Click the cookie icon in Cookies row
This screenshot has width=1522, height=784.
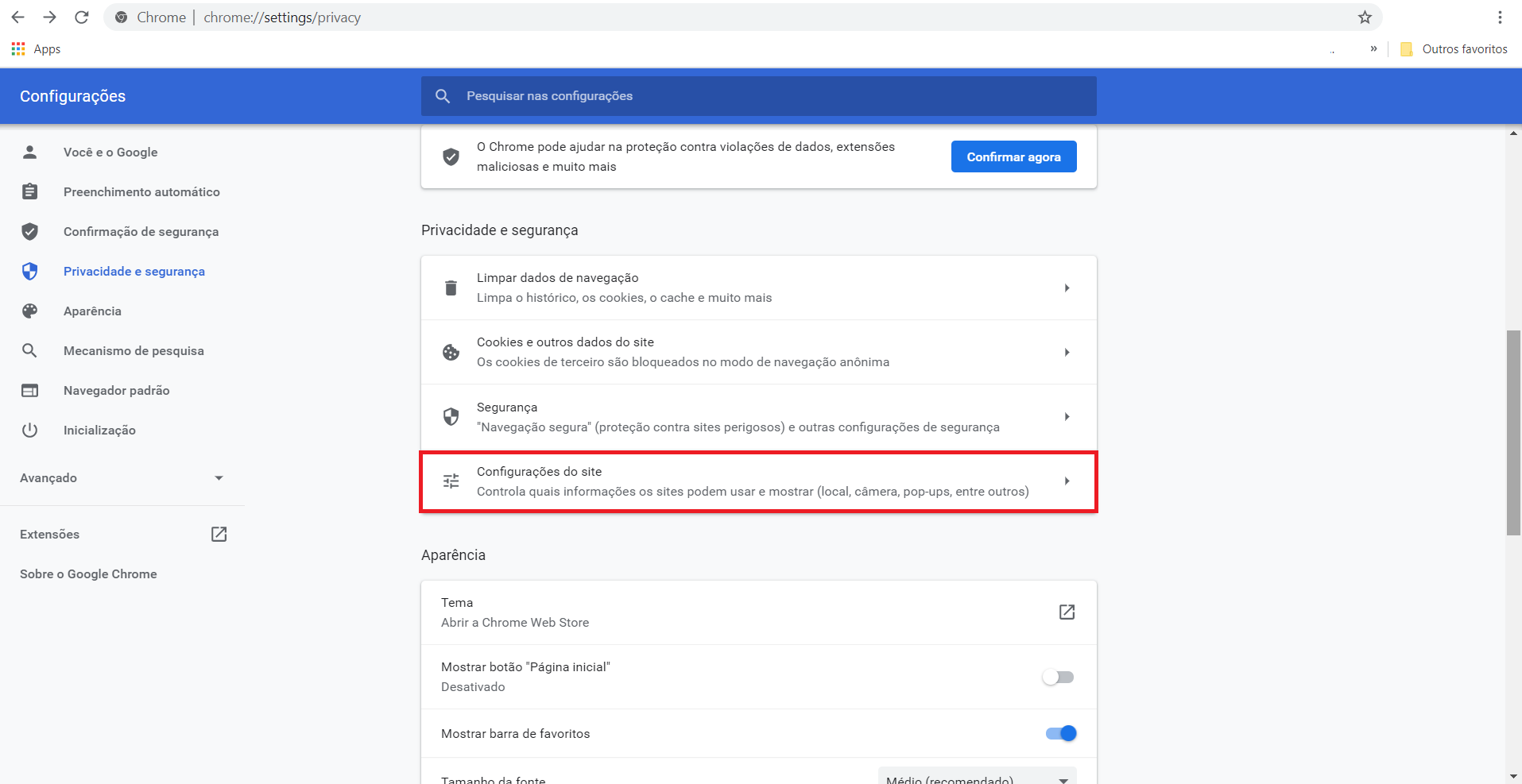451,353
